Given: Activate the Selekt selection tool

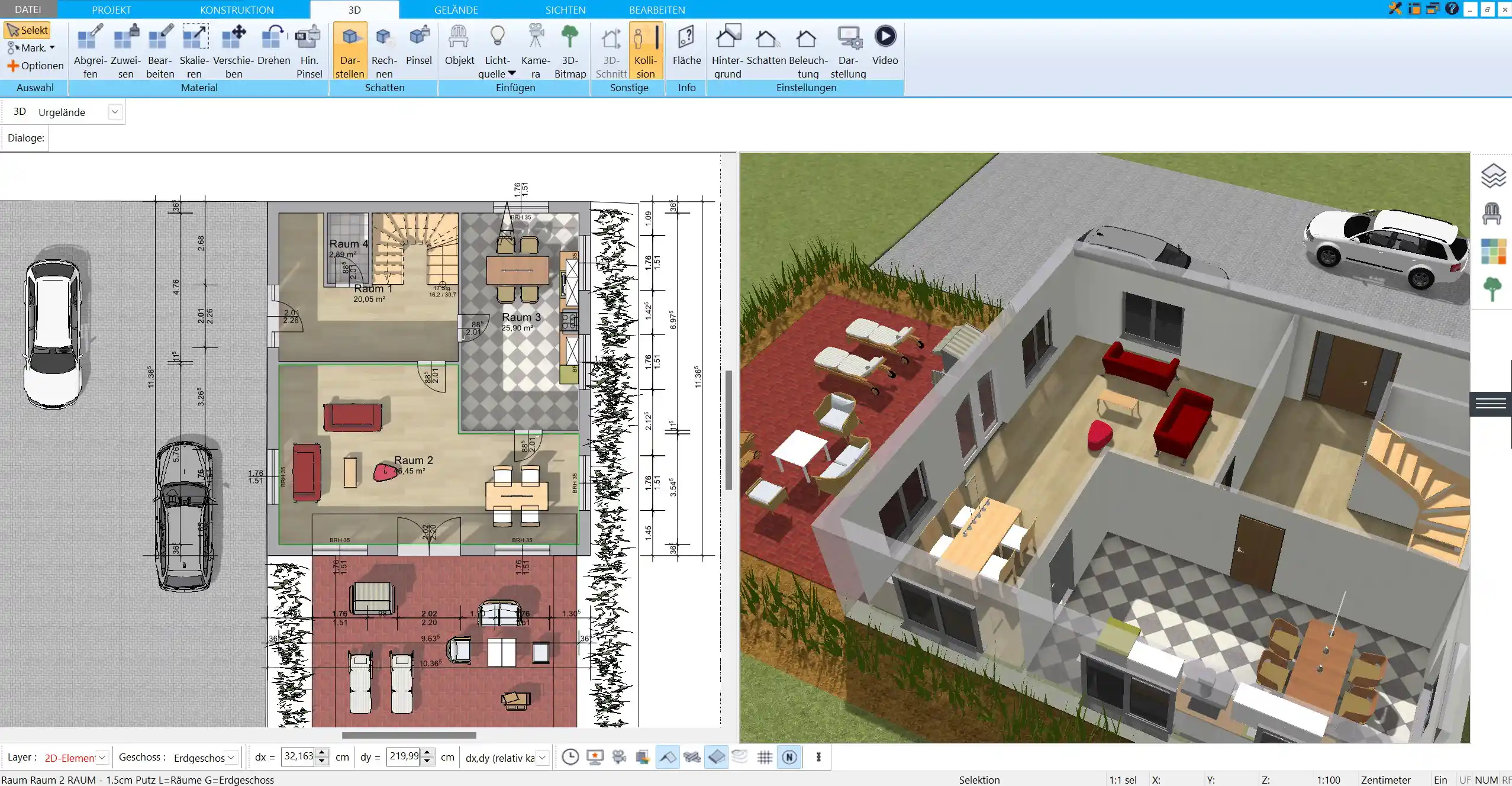Looking at the screenshot, I should [x=28, y=30].
